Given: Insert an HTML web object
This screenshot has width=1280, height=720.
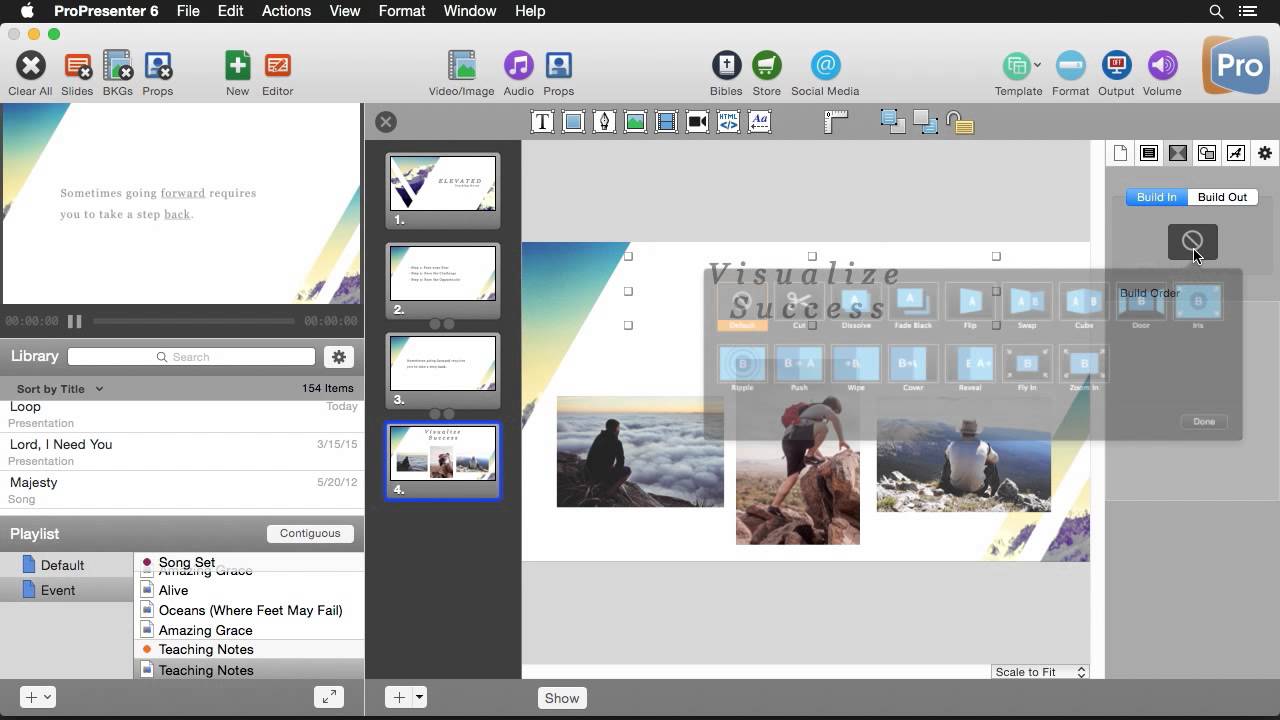Looking at the screenshot, I should point(728,122).
